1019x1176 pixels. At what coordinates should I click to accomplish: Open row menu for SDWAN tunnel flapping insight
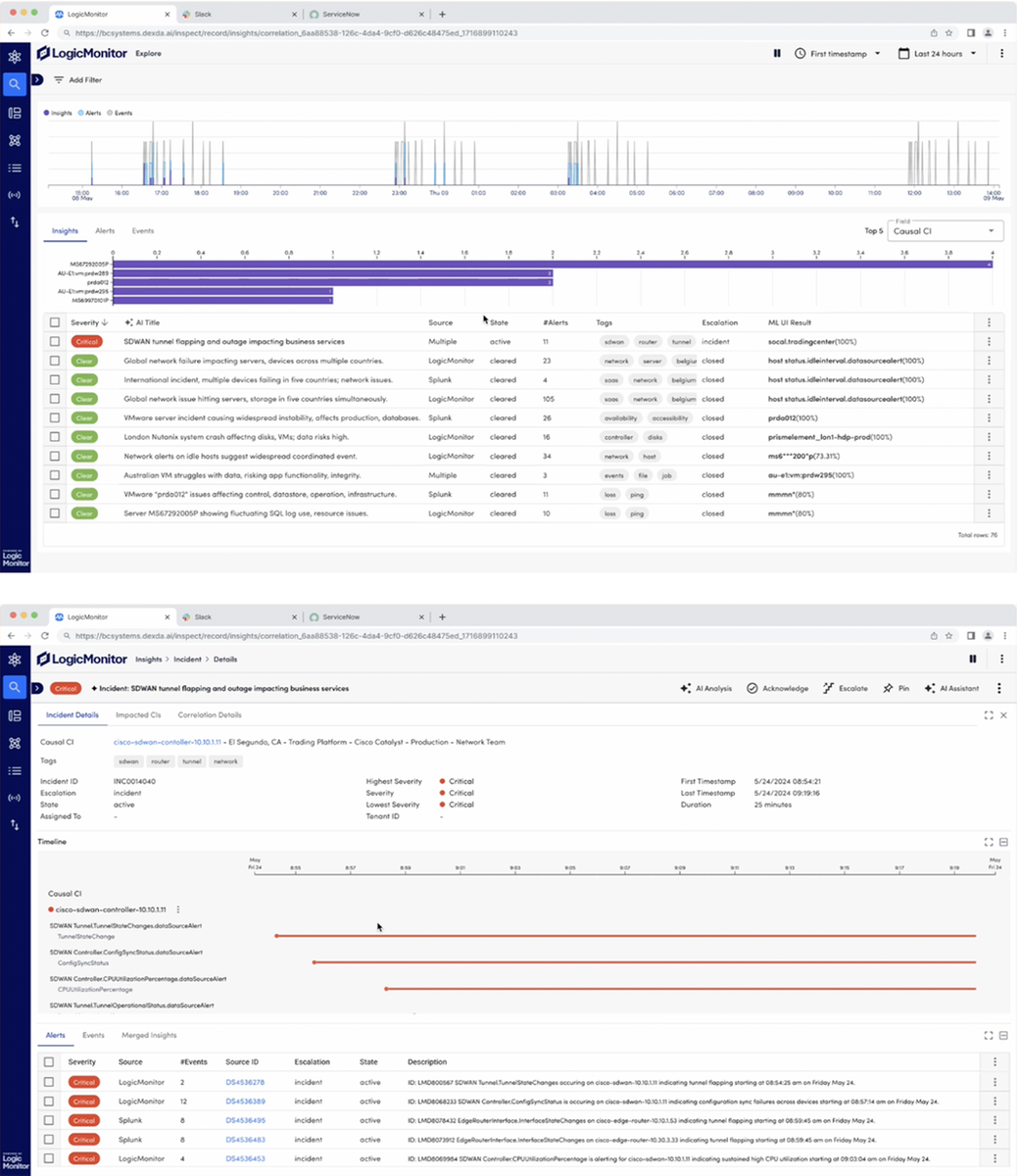click(x=989, y=342)
